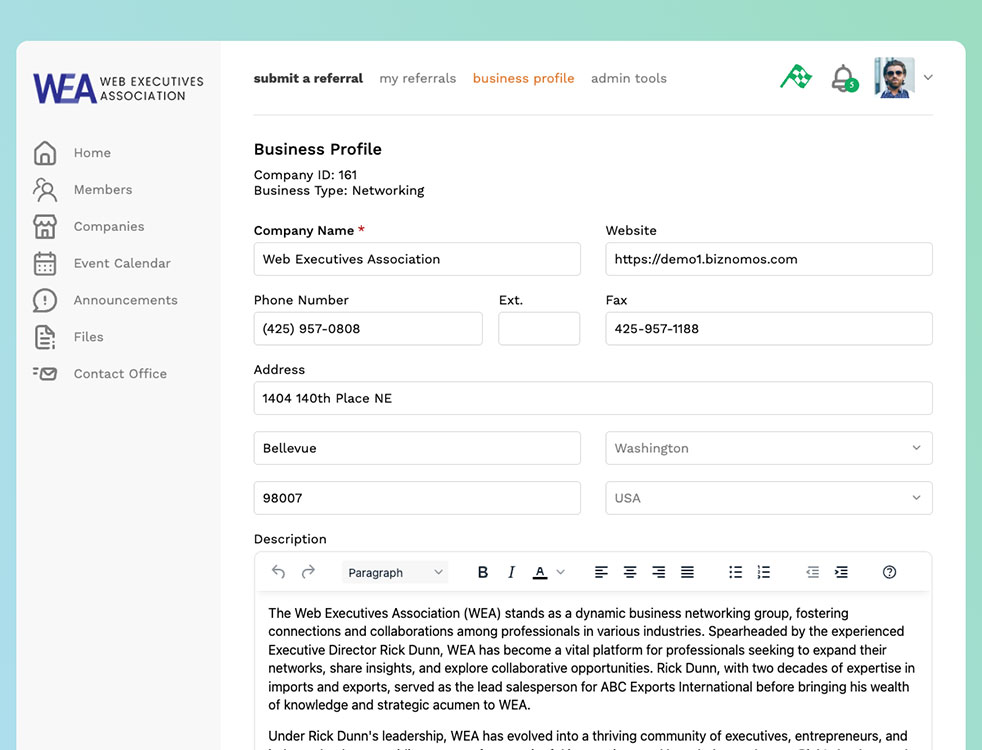The image size is (982, 750).
Task: Click the 98007 zip code field
Action: tap(417, 498)
